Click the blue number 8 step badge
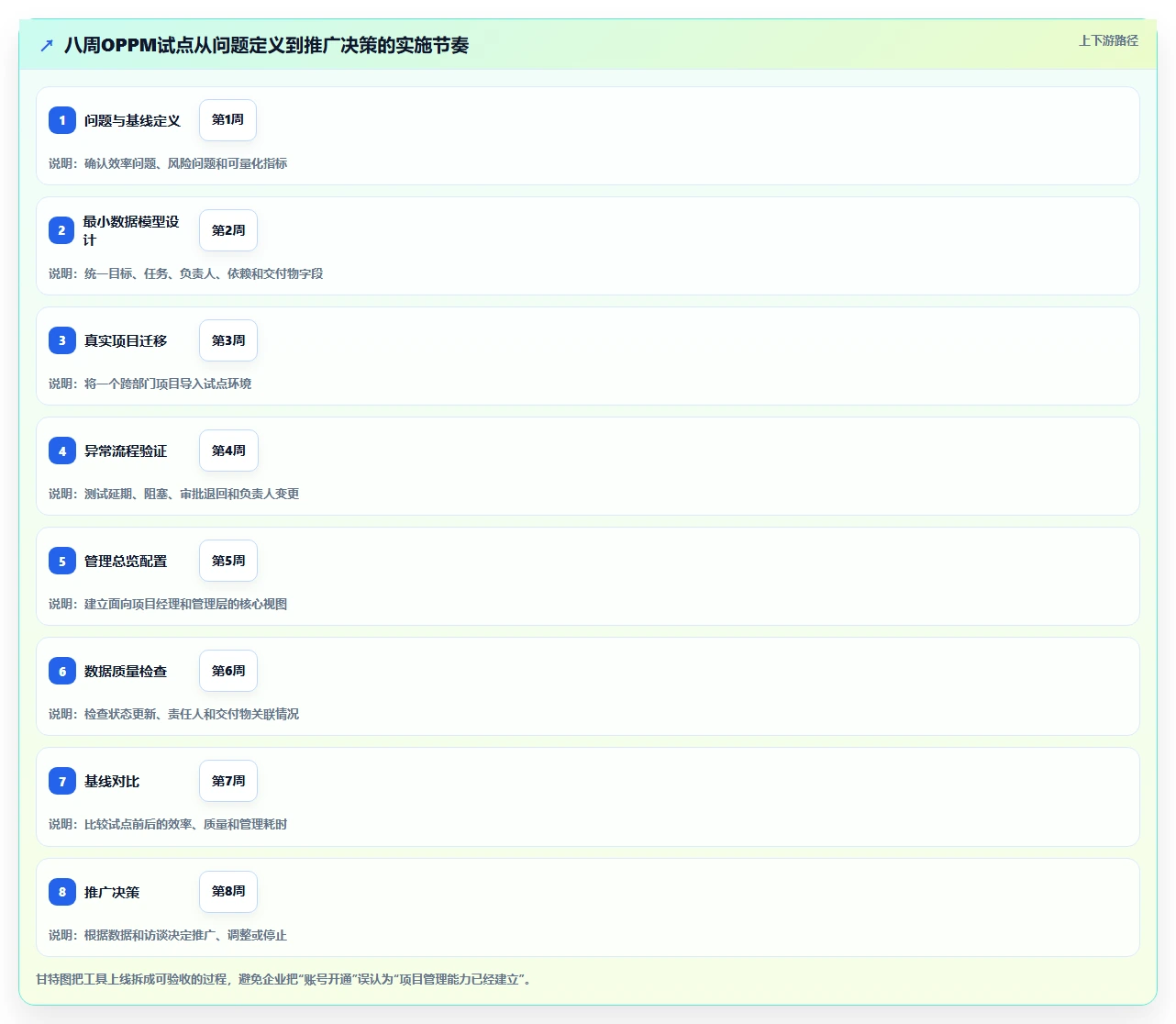Screen dimensions: 1176x1024 62,892
